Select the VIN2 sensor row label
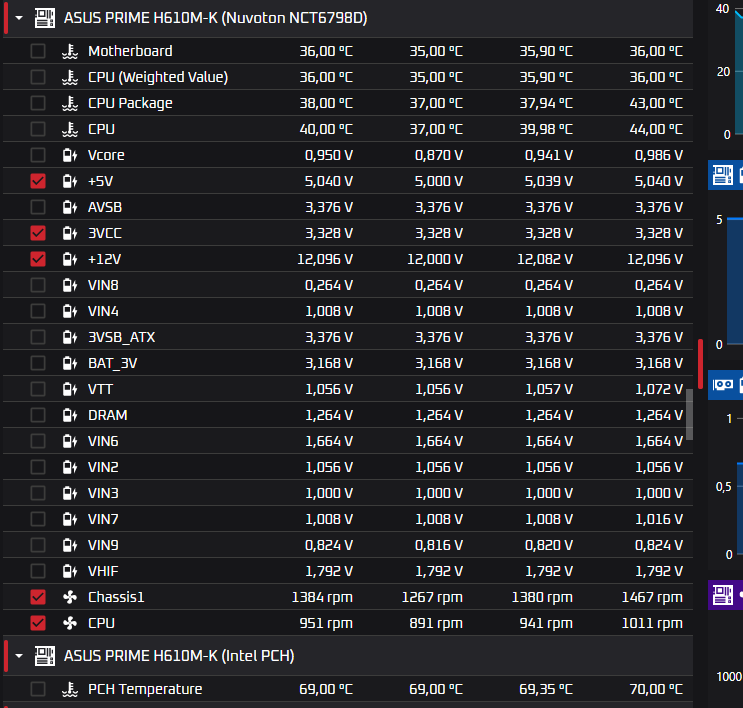The image size is (743, 708). coord(103,467)
